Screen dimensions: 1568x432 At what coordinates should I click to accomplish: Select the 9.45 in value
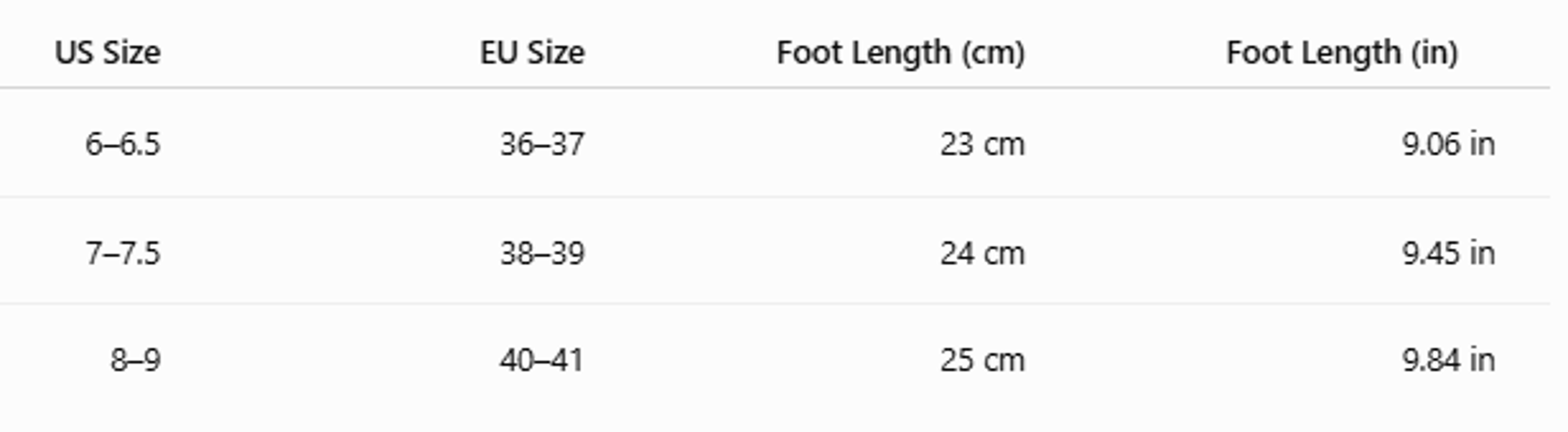tap(1449, 253)
